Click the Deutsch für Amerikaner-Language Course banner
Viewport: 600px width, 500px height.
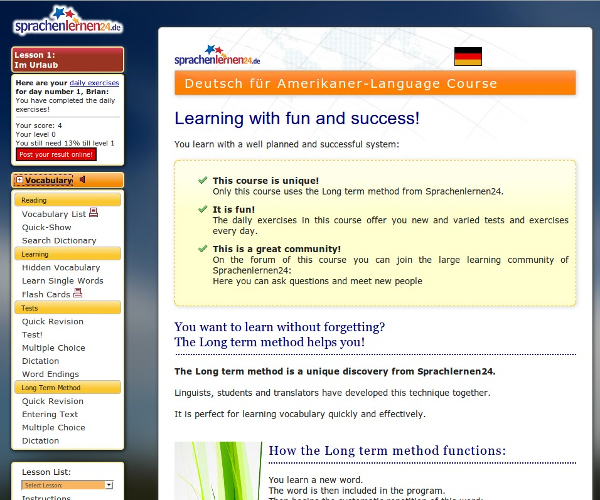click(x=375, y=83)
